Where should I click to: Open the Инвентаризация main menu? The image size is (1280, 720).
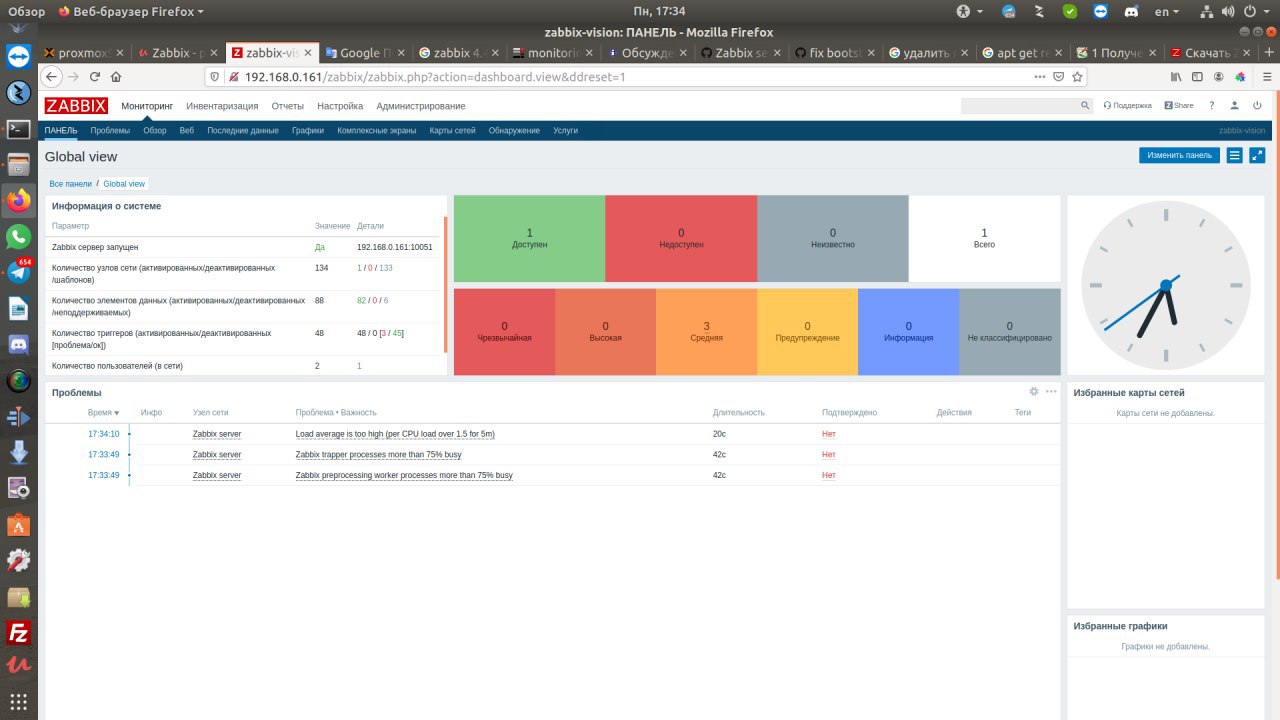[222, 106]
